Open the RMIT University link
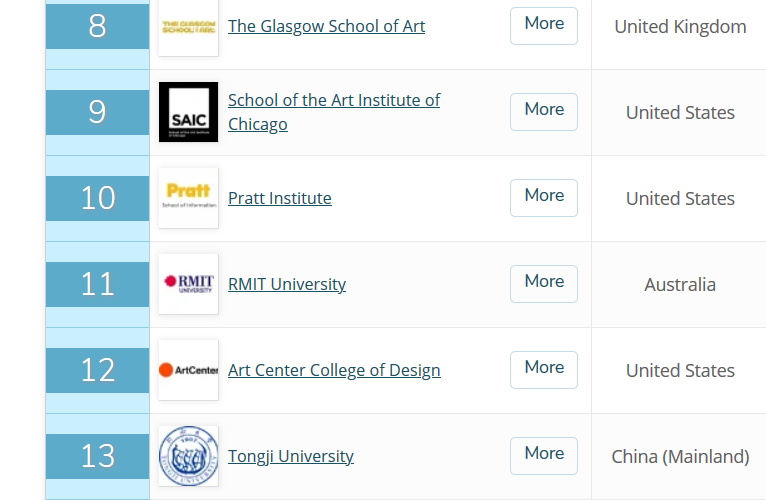This screenshot has height=500, width=766. pos(286,284)
